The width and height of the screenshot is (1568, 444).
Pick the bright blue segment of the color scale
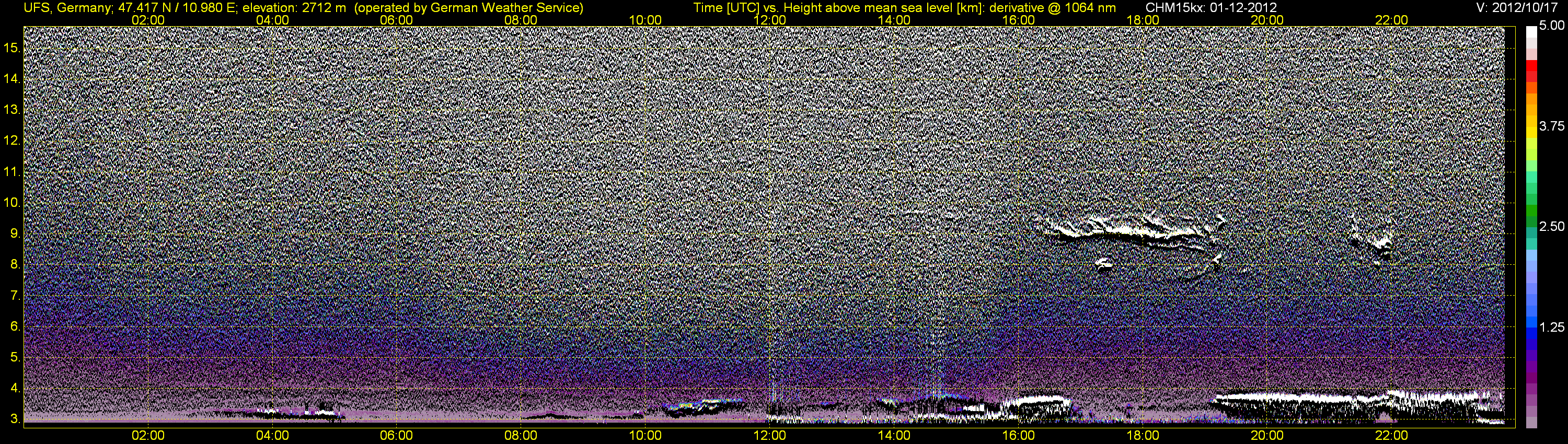pos(1531,322)
